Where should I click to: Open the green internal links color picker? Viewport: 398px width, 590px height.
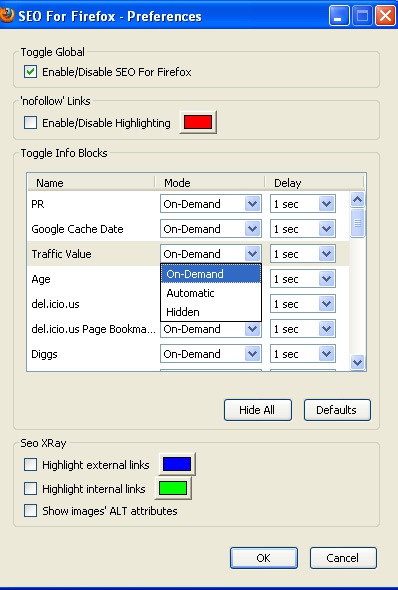tap(173, 488)
